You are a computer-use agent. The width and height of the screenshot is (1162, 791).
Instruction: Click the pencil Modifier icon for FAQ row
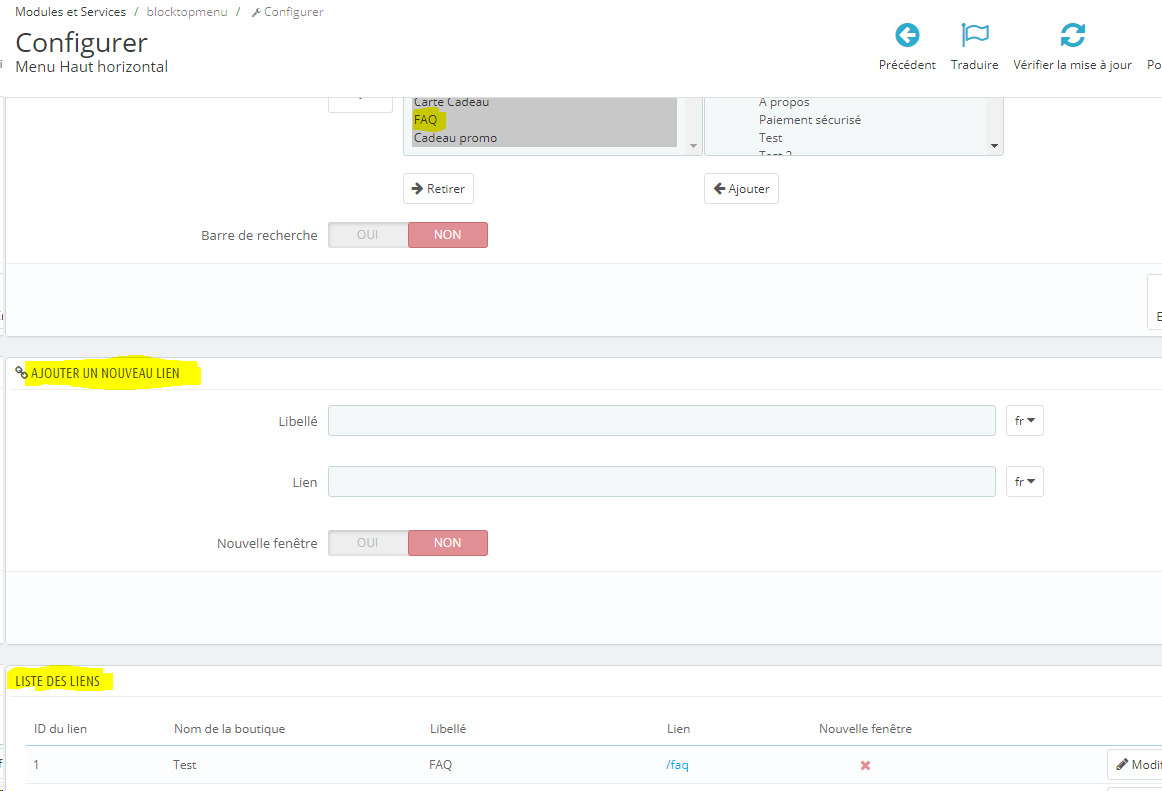click(1122, 764)
